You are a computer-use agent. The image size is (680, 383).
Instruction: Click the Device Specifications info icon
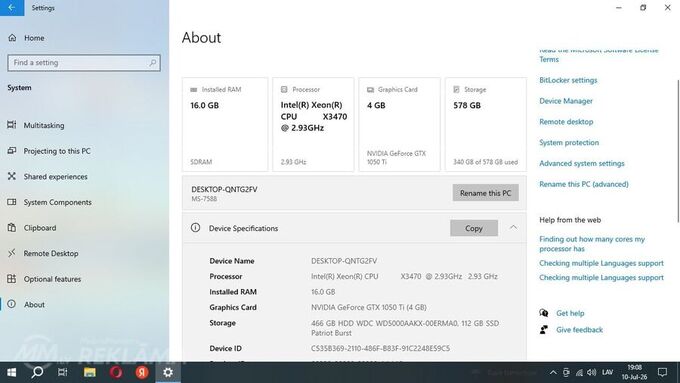click(x=196, y=228)
